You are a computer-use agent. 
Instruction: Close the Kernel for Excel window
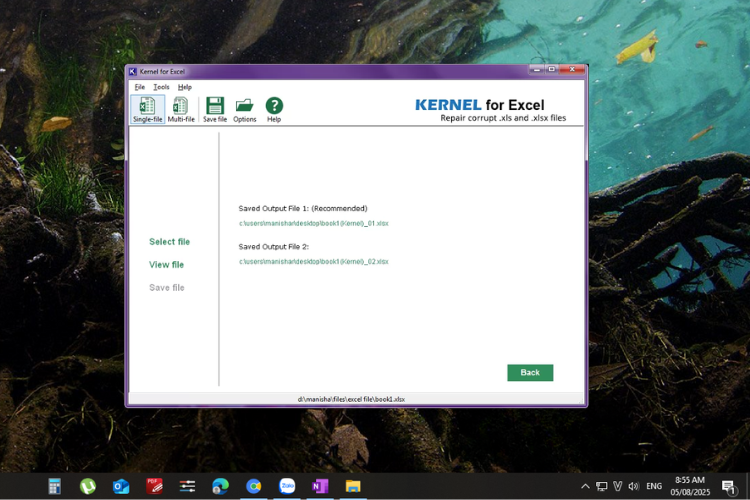572,69
